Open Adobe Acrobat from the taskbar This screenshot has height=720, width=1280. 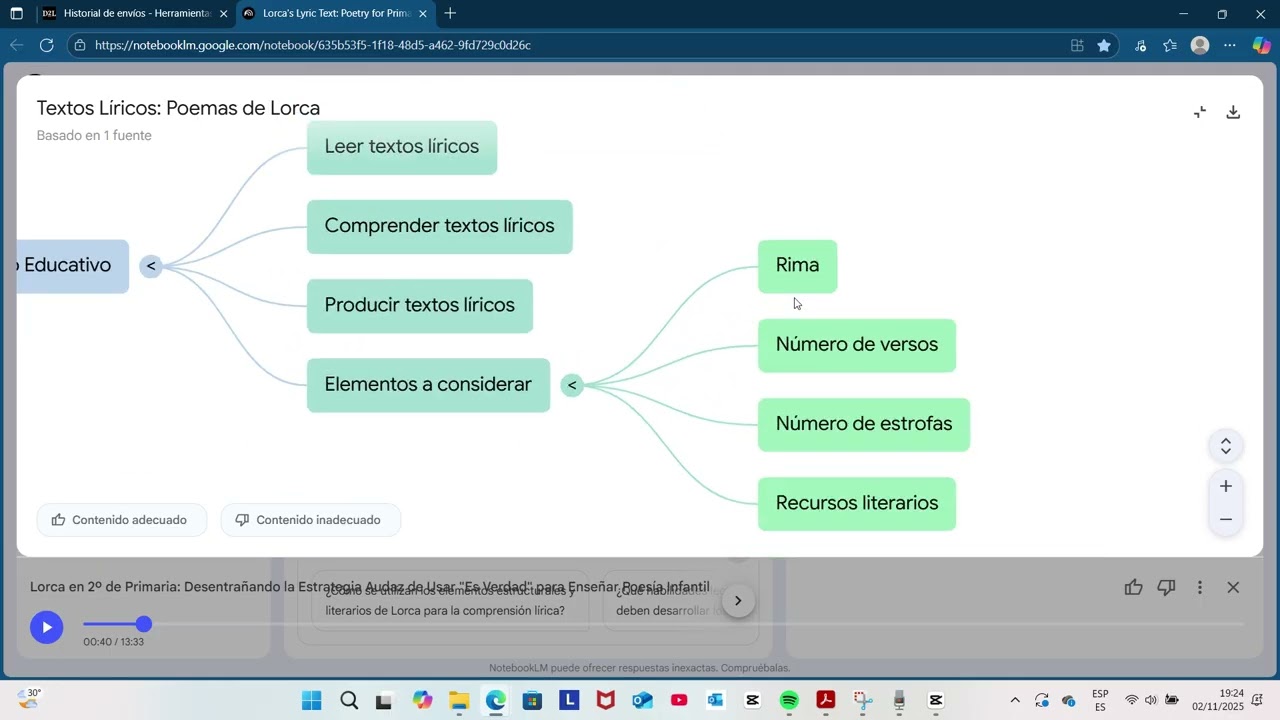[826, 700]
